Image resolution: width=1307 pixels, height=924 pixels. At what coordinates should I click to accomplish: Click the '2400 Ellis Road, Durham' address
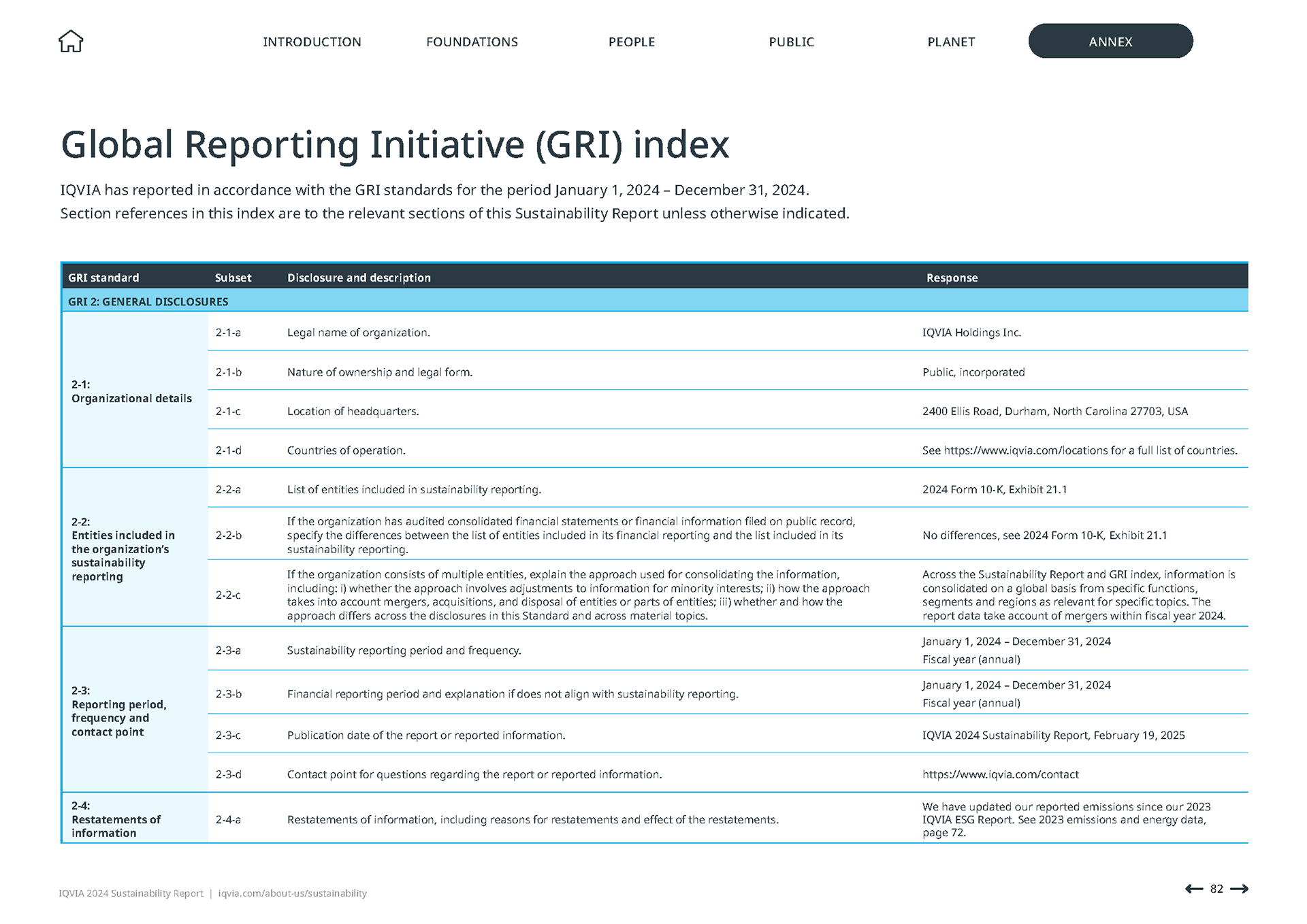coord(1055,411)
